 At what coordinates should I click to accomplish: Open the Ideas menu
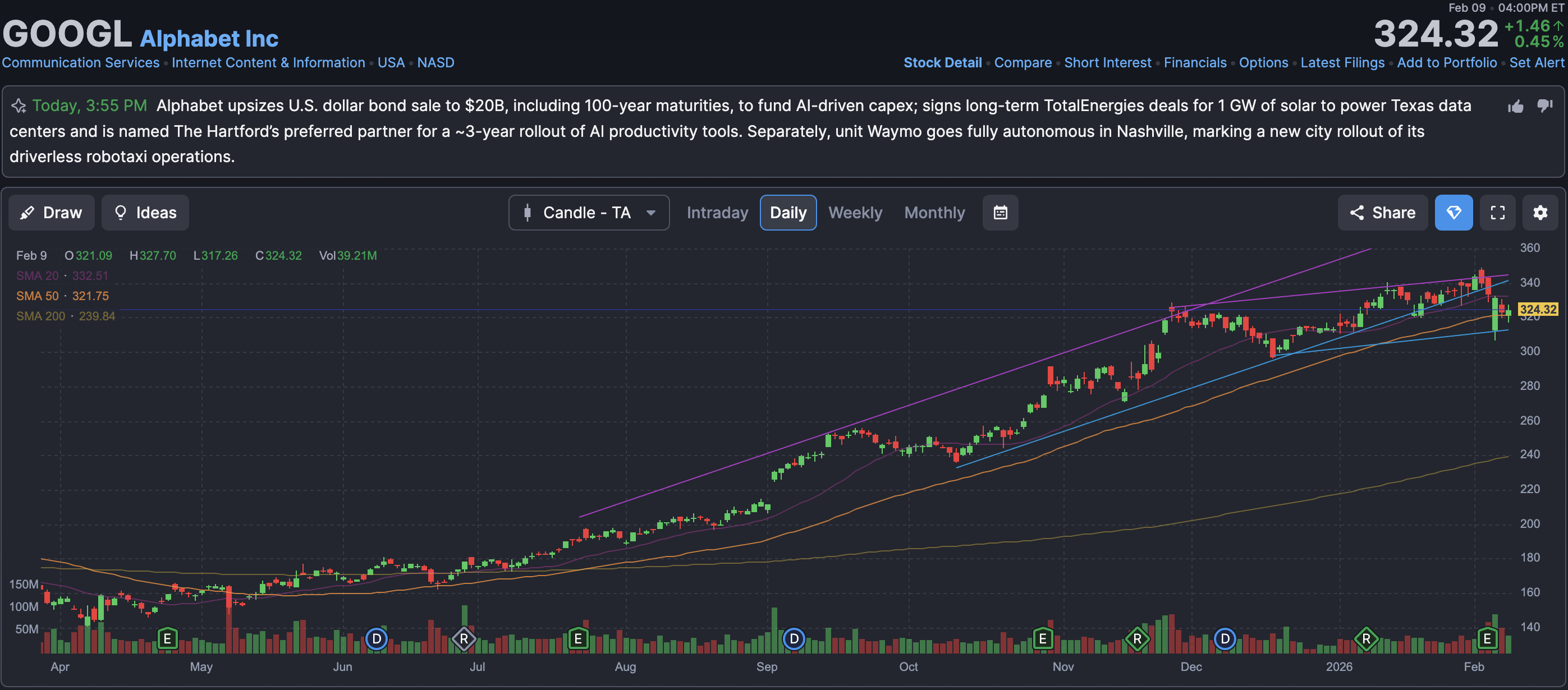click(145, 213)
